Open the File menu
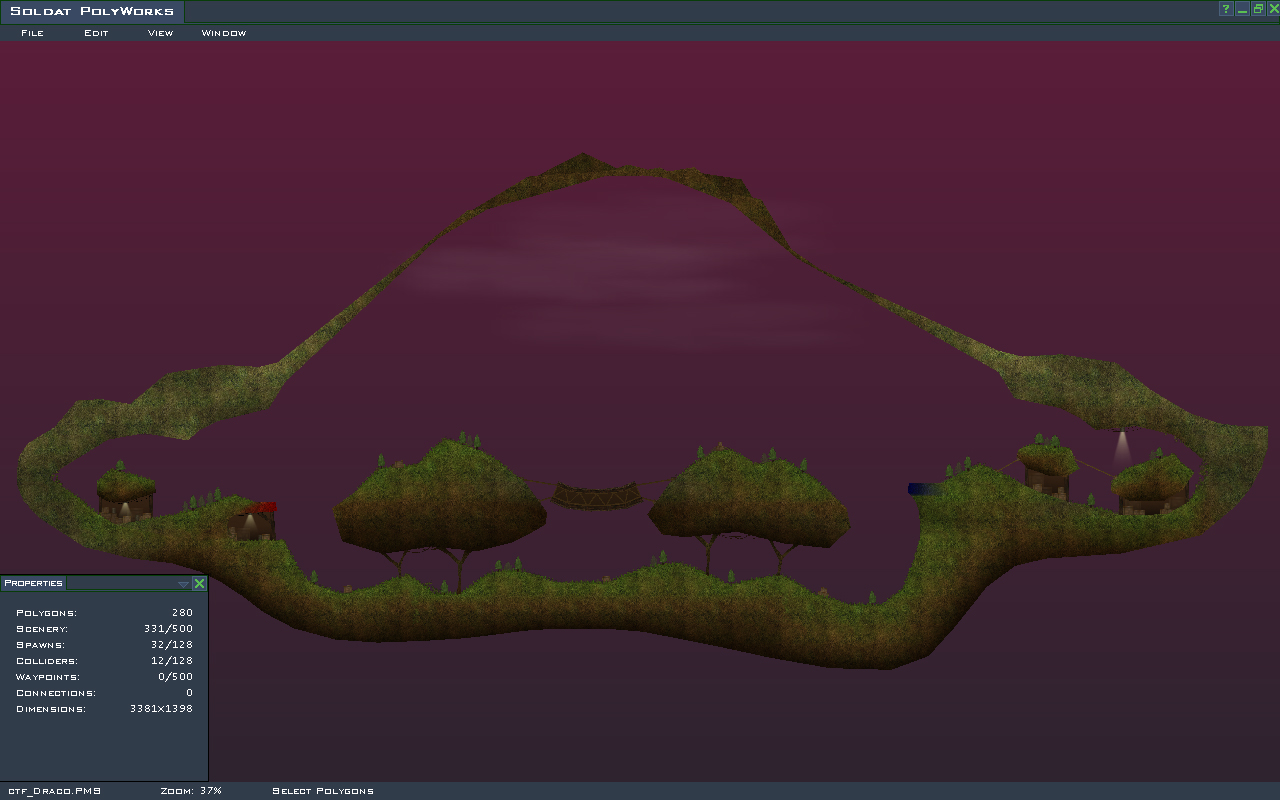The height and width of the screenshot is (800, 1280). 32,33
